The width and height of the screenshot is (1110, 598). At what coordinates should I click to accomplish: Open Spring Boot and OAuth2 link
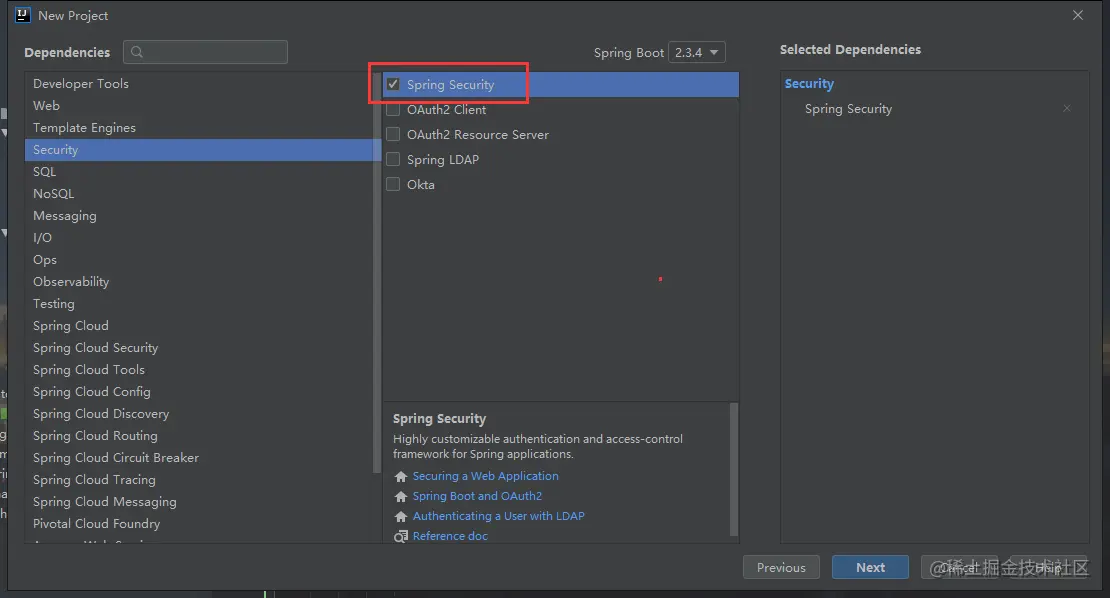tap(477, 496)
